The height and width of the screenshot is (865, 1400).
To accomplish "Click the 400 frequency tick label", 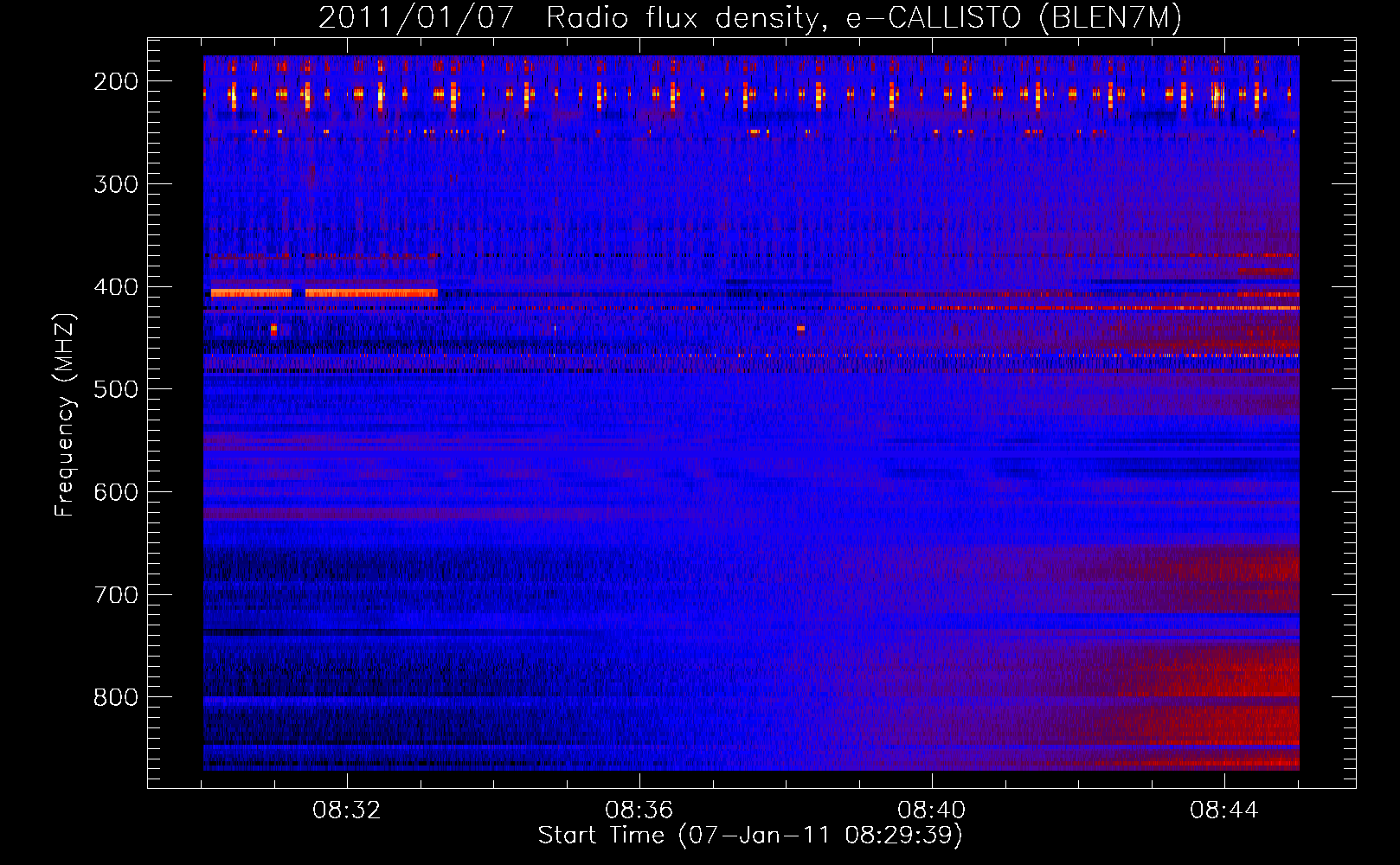I will point(116,287).
